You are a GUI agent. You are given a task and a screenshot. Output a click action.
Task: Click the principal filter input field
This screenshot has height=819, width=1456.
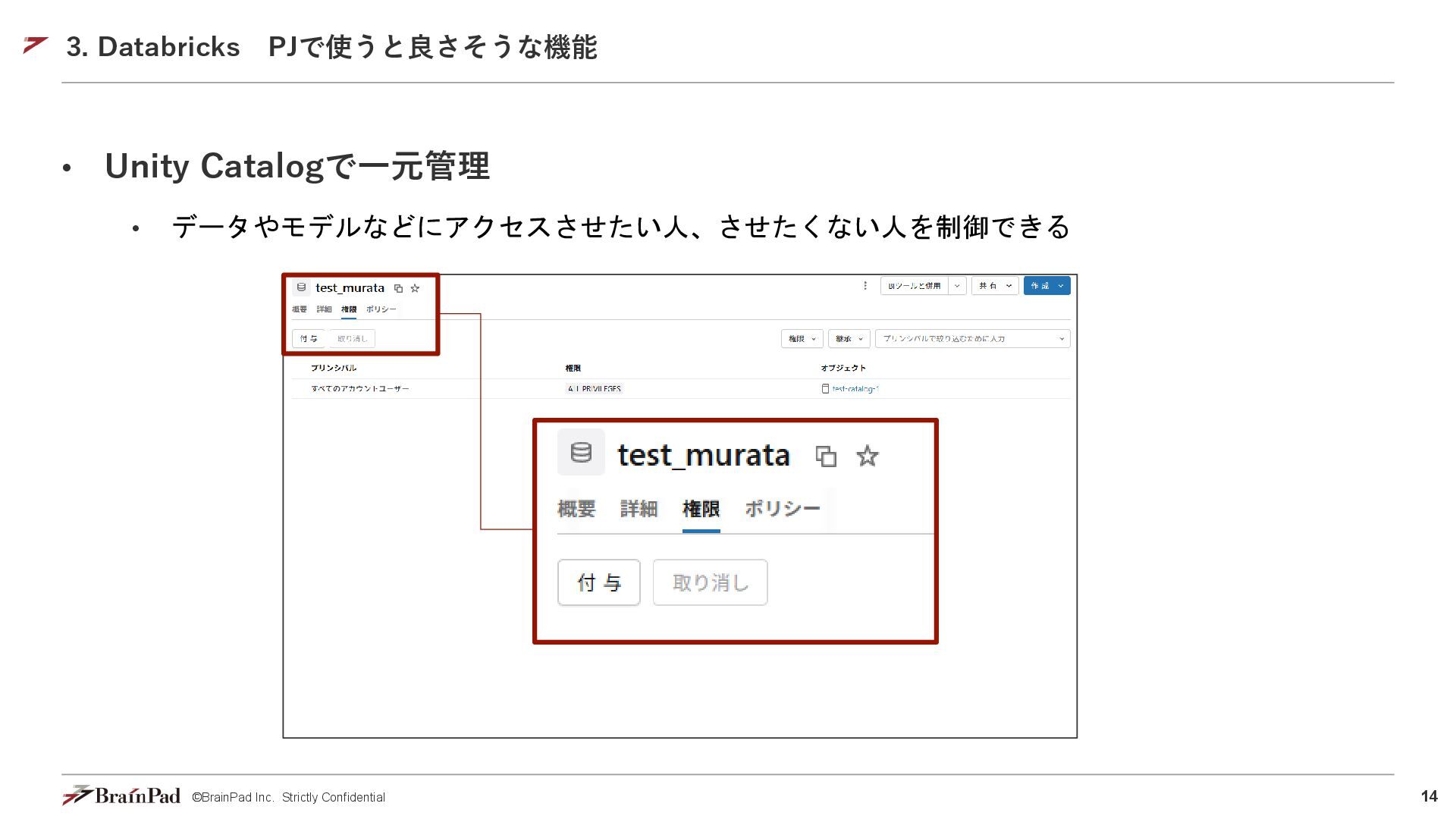click(967, 339)
